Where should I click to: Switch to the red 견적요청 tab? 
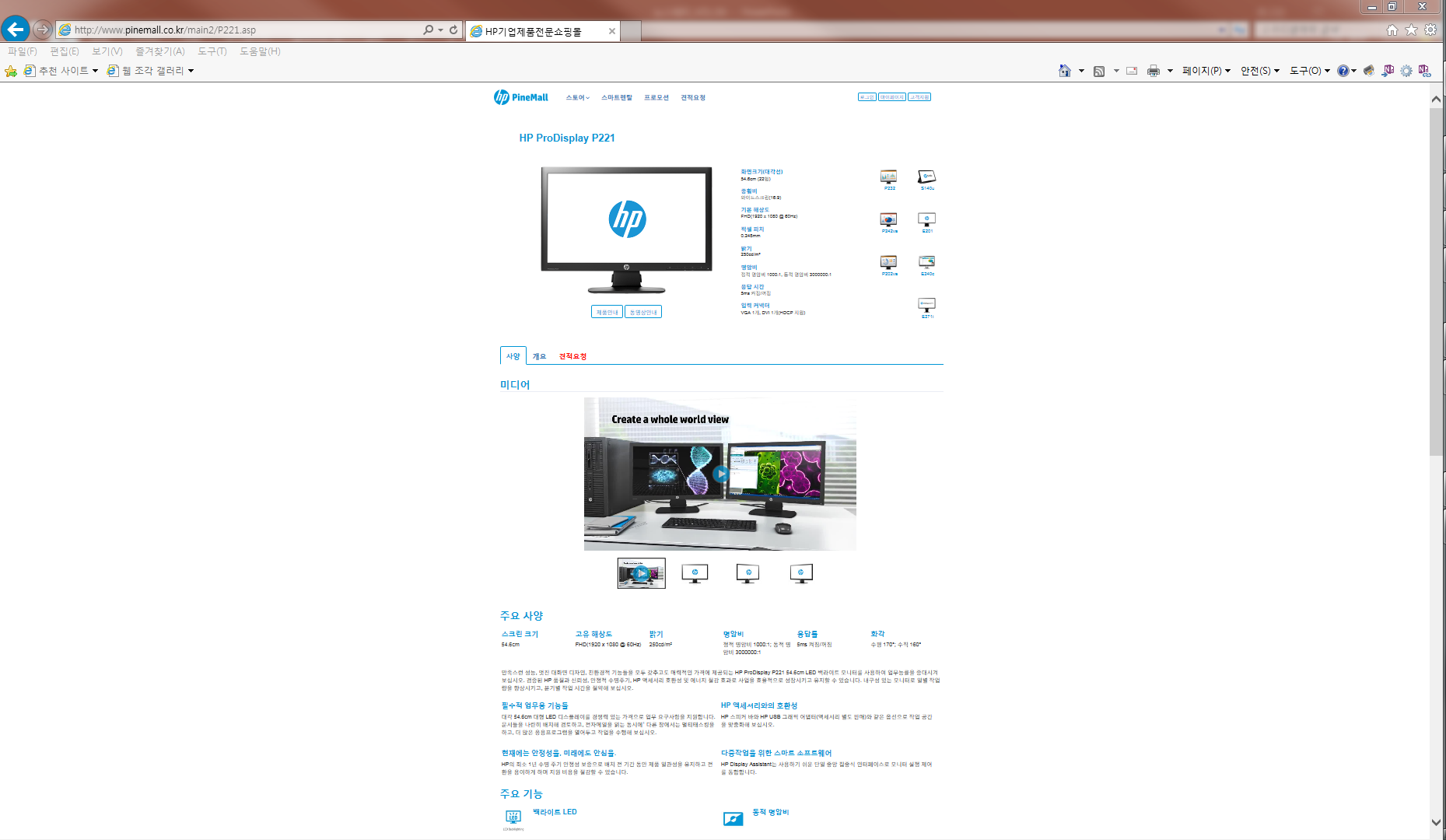click(572, 356)
